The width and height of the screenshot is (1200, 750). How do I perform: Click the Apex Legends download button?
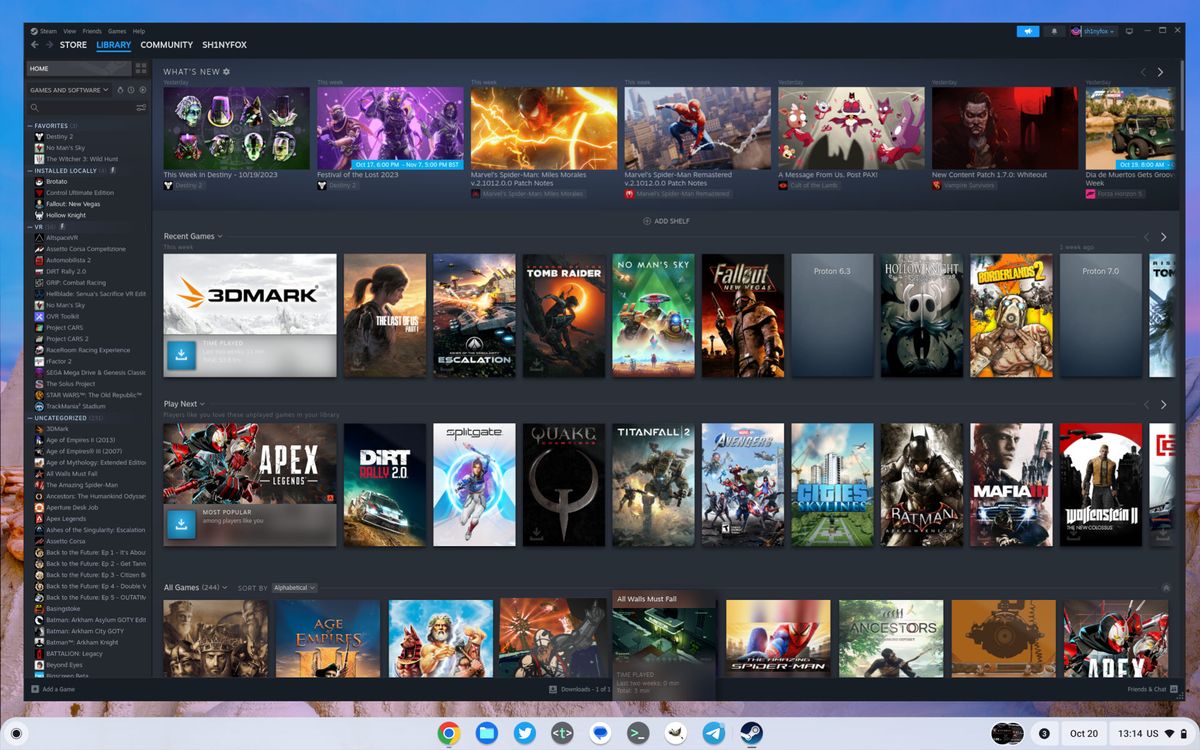(181, 524)
